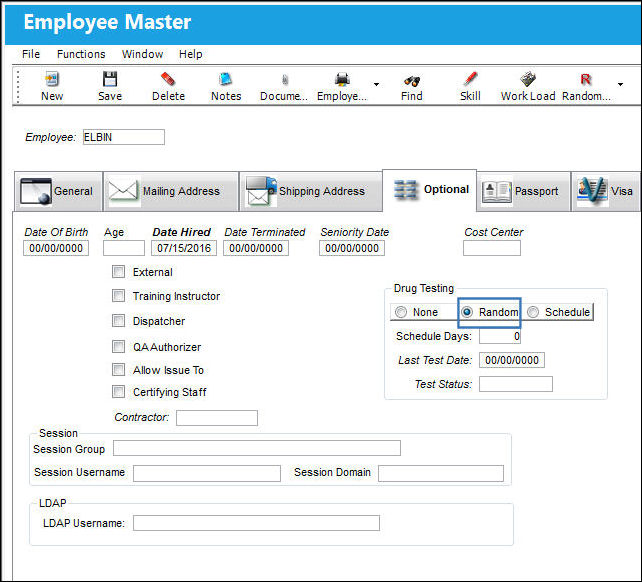
Task: Enable the External checkbox
Action: coord(118,272)
